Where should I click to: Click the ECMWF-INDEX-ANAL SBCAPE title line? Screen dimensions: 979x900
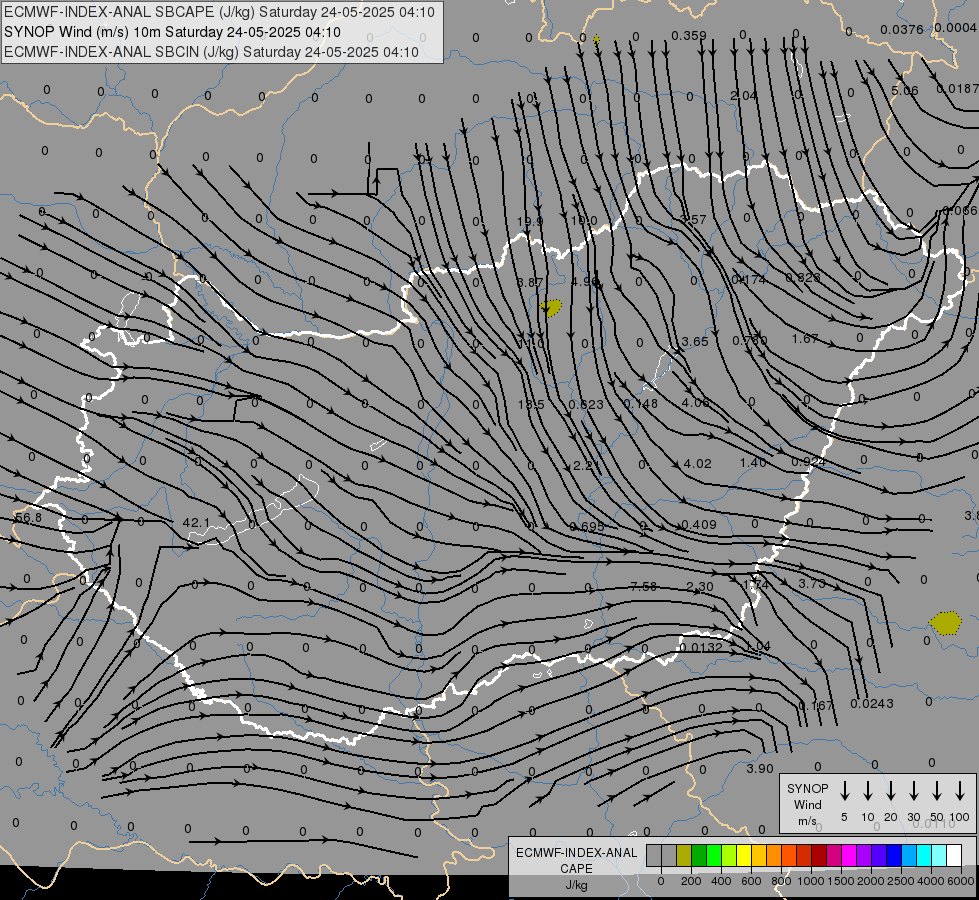219,12
